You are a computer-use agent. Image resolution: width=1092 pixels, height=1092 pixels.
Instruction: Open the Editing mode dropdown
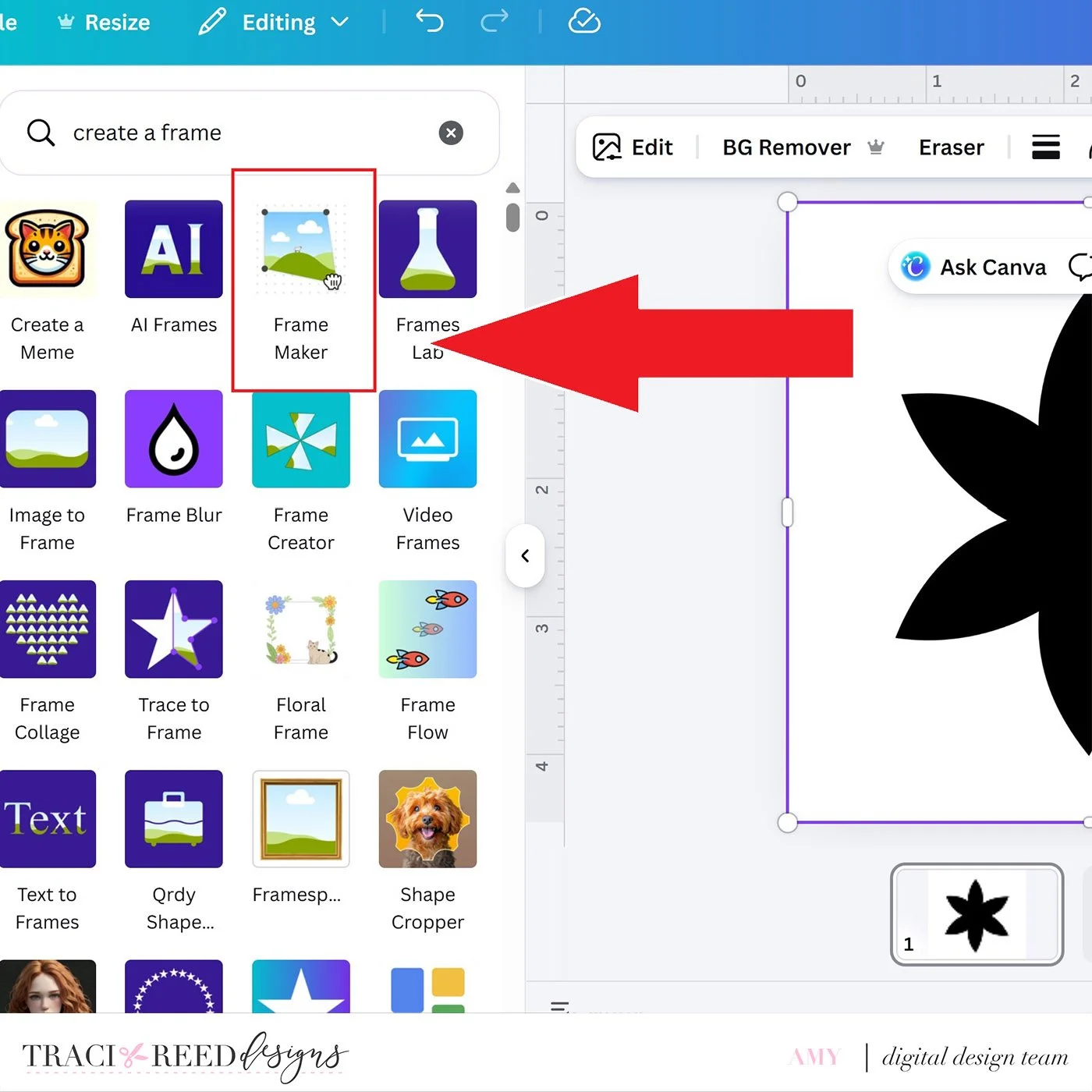pos(273,23)
